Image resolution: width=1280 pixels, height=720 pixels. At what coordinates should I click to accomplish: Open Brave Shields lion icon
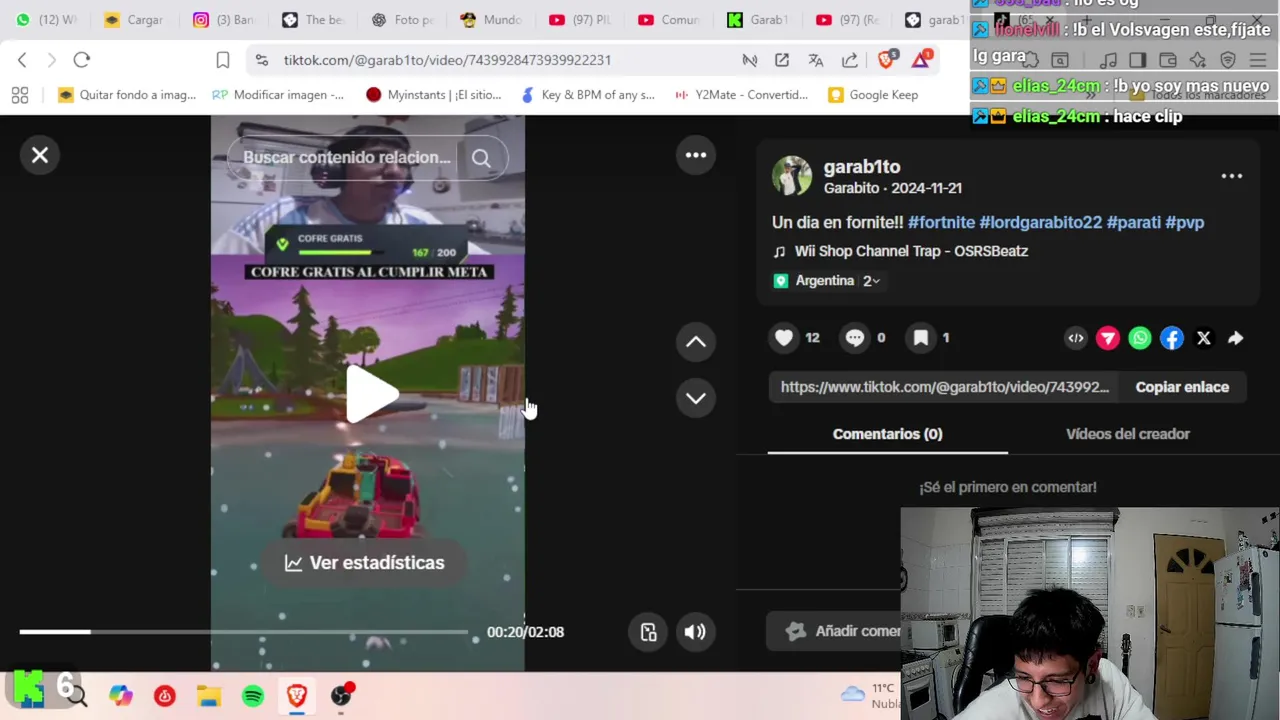point(887,60)
